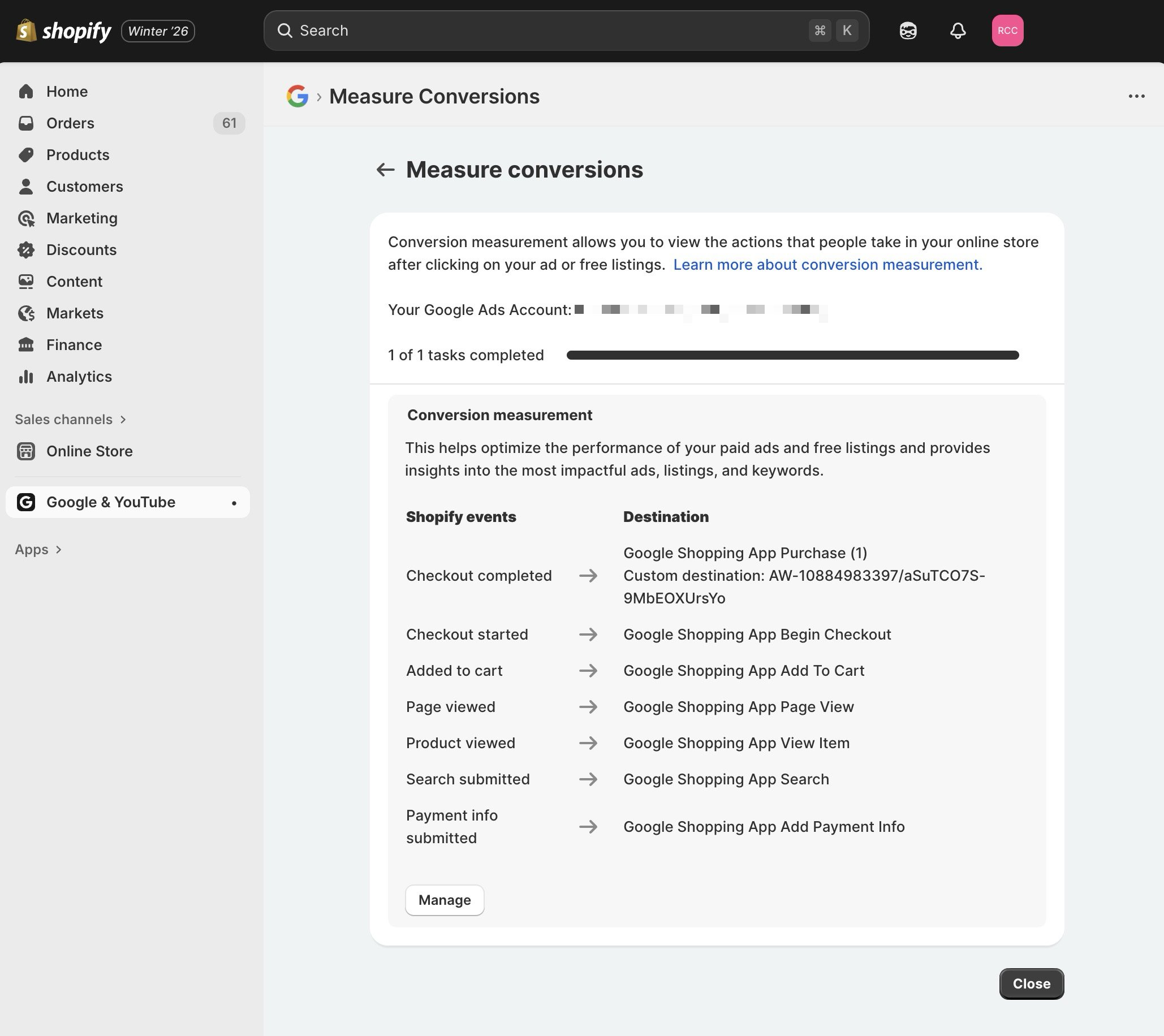
Task: Open the Home icon in sidebar
Action: pyautogui.click(x=26, y=91)
